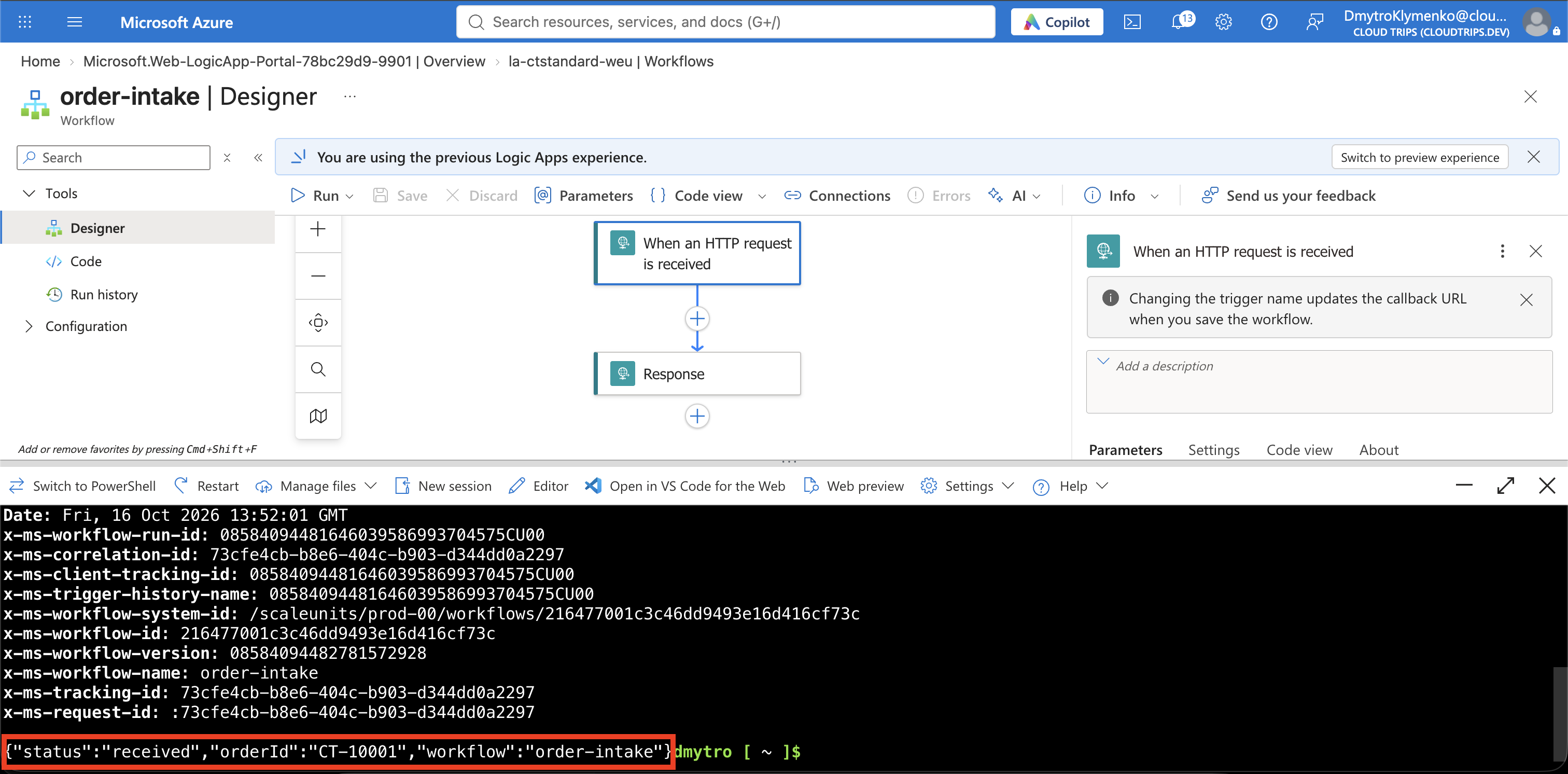Click Switch to PowerShell

(x=83, y=486)
